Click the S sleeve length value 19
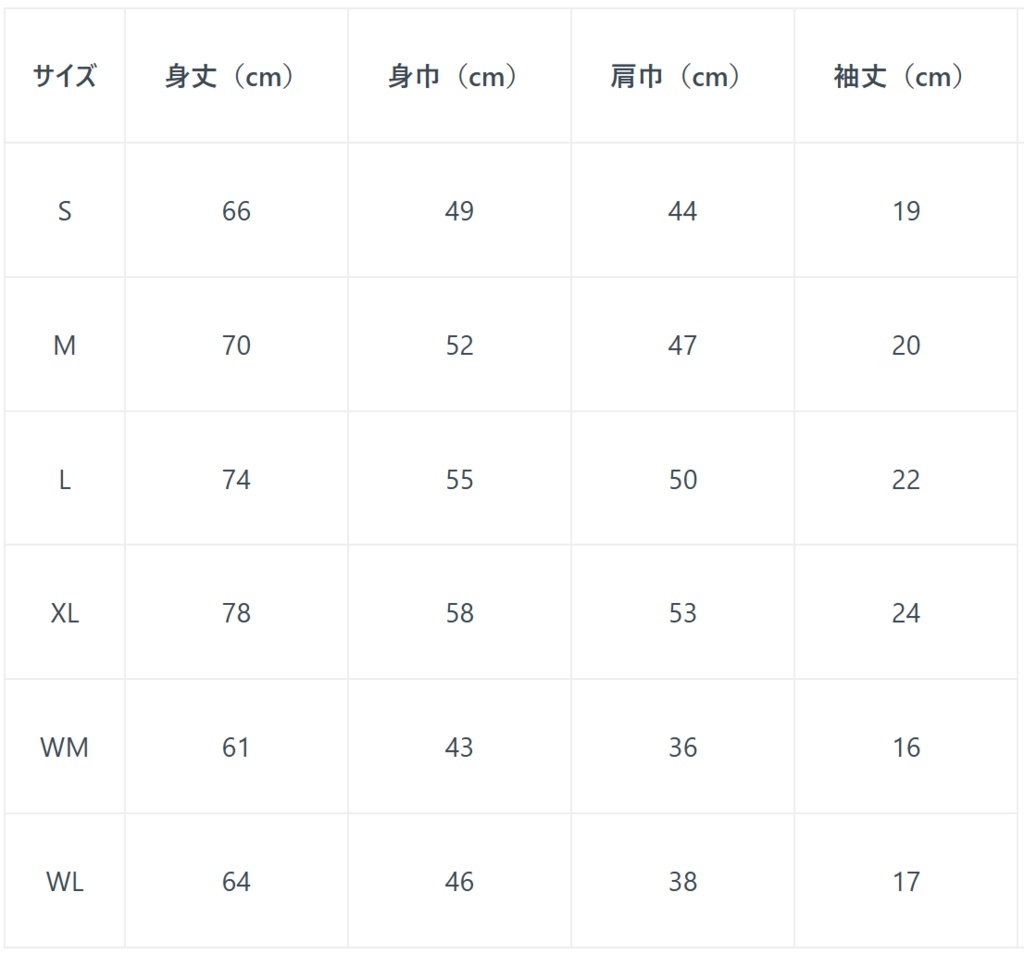 click(905, 211)
